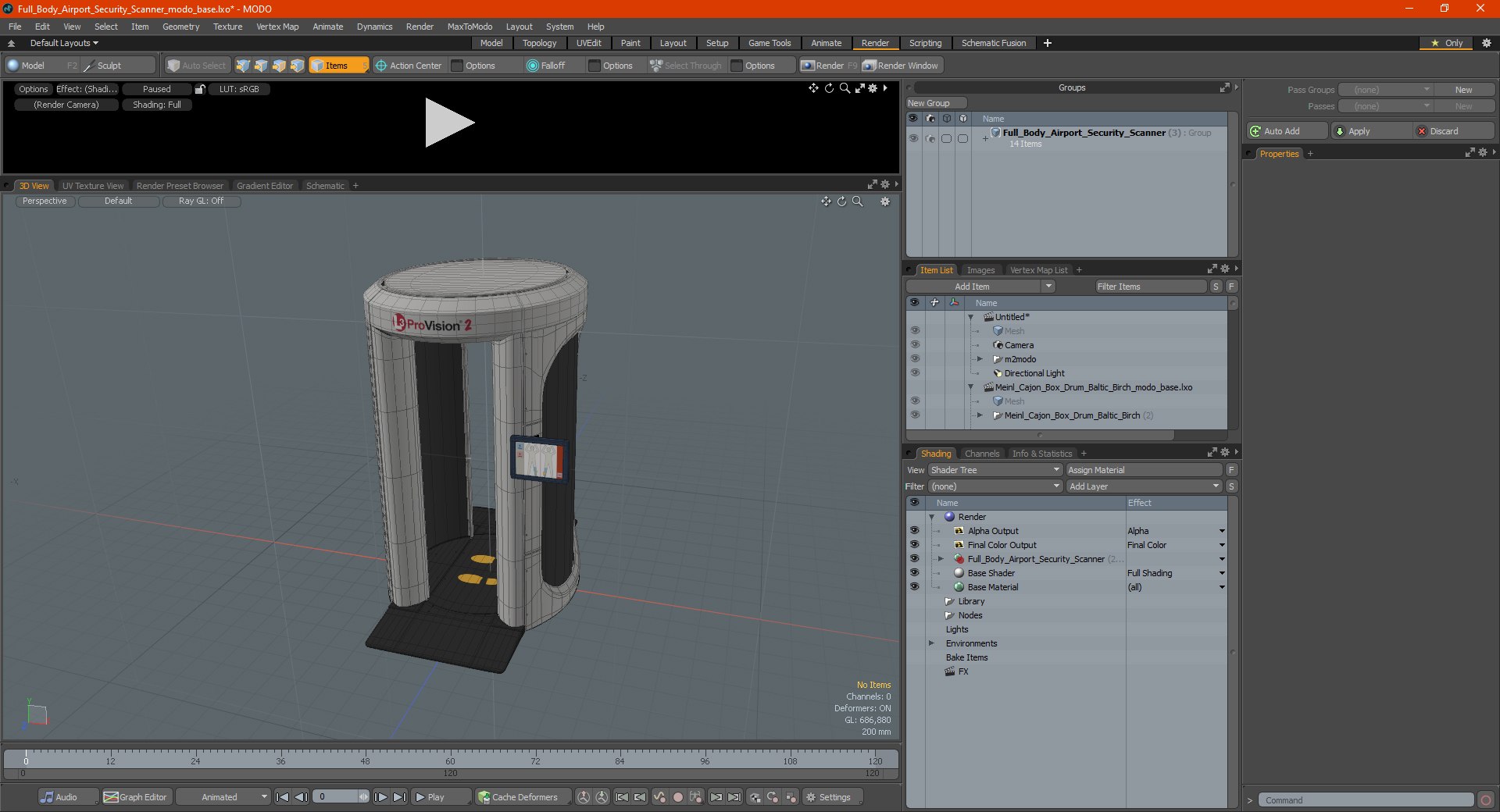Collapse the Render tree node
This screenshot has height=812, width=1500.
931,517
